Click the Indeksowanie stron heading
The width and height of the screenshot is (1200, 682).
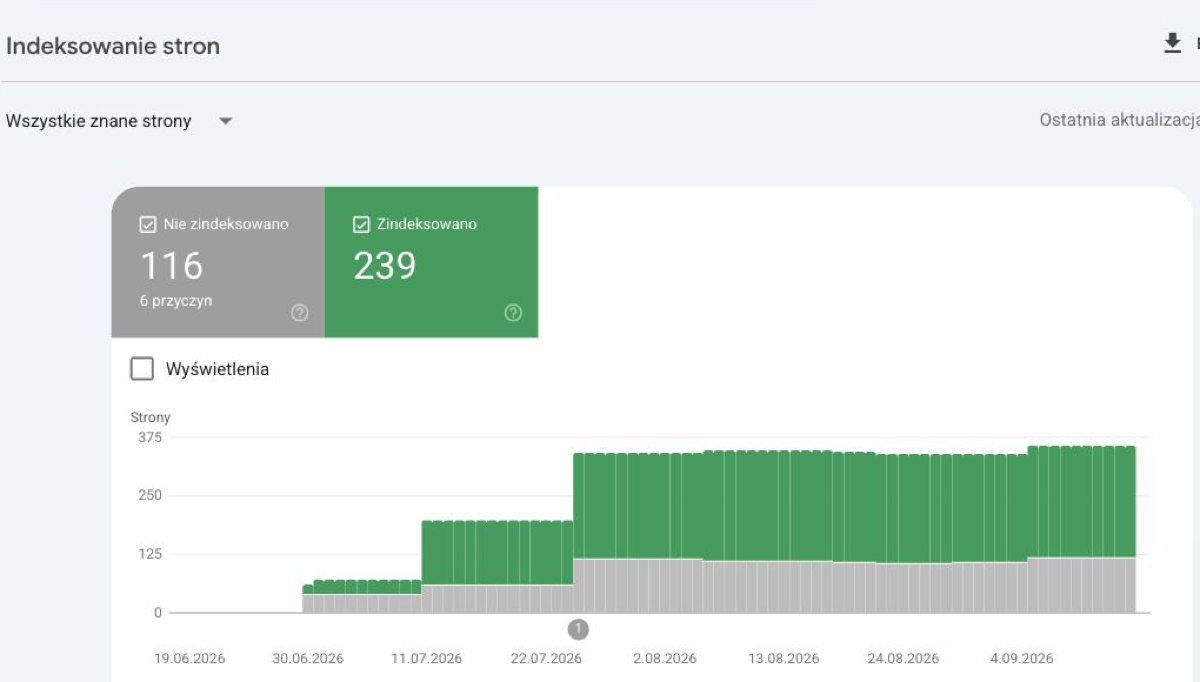[x=113, y=46]
